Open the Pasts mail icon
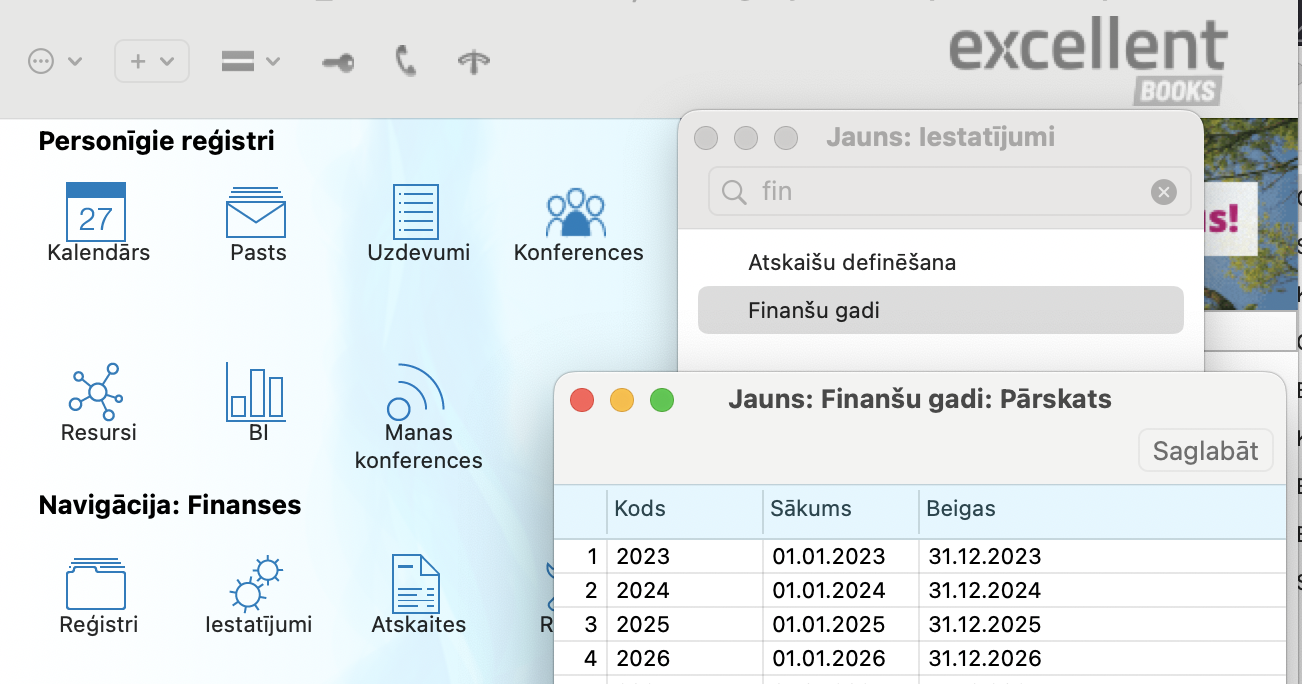 [256, 211]
